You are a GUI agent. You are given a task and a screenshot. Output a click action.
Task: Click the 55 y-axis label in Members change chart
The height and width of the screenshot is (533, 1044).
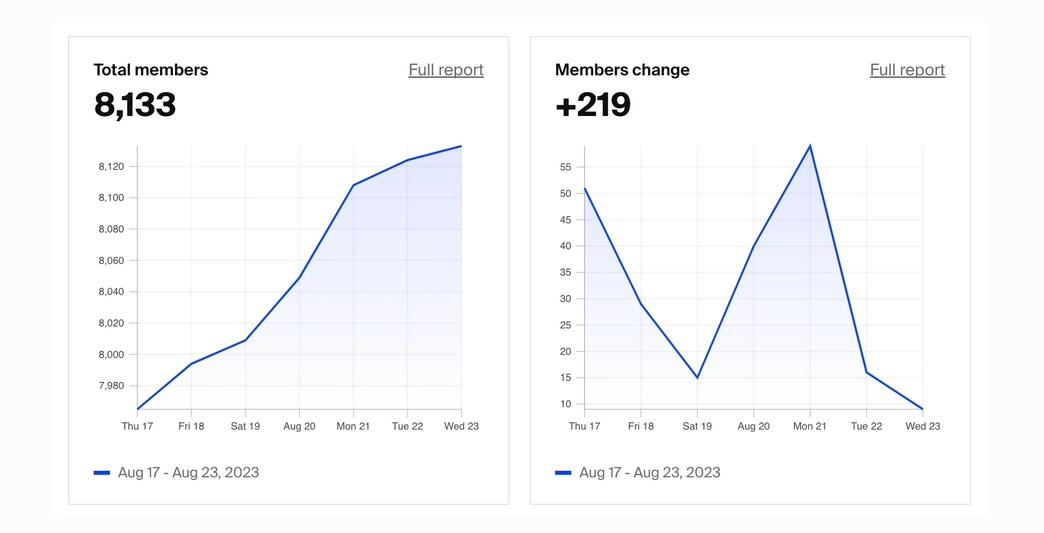tap(565, 167)
